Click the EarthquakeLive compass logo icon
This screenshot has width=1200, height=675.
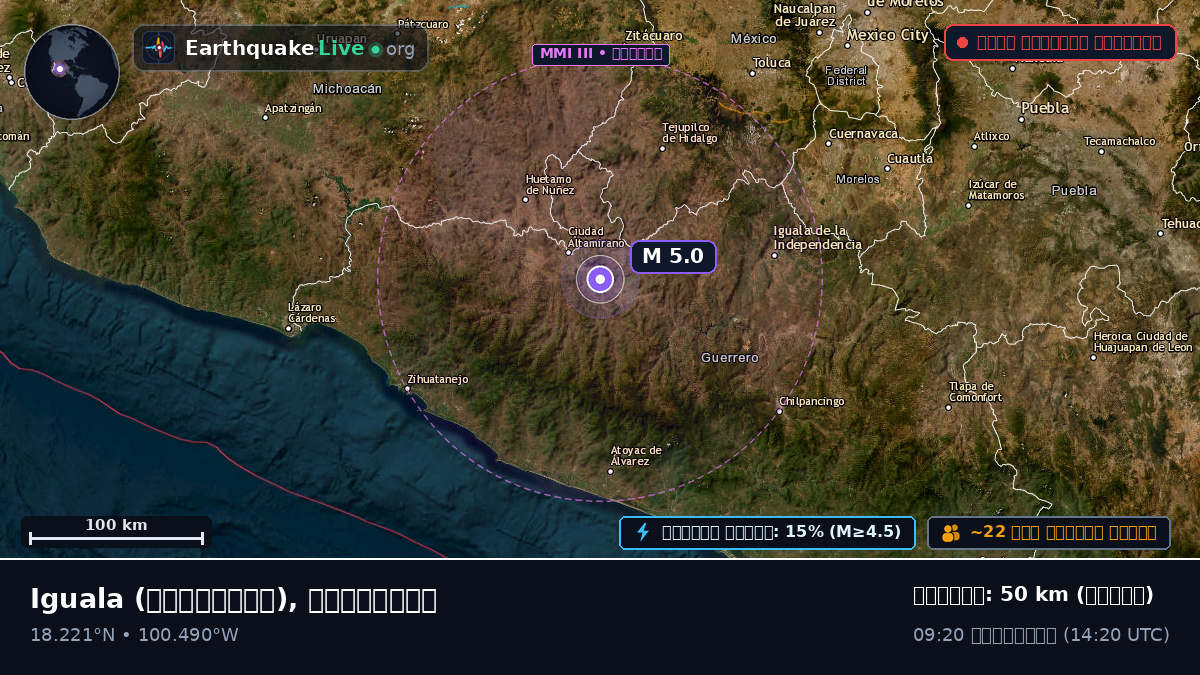click(158, 47)
